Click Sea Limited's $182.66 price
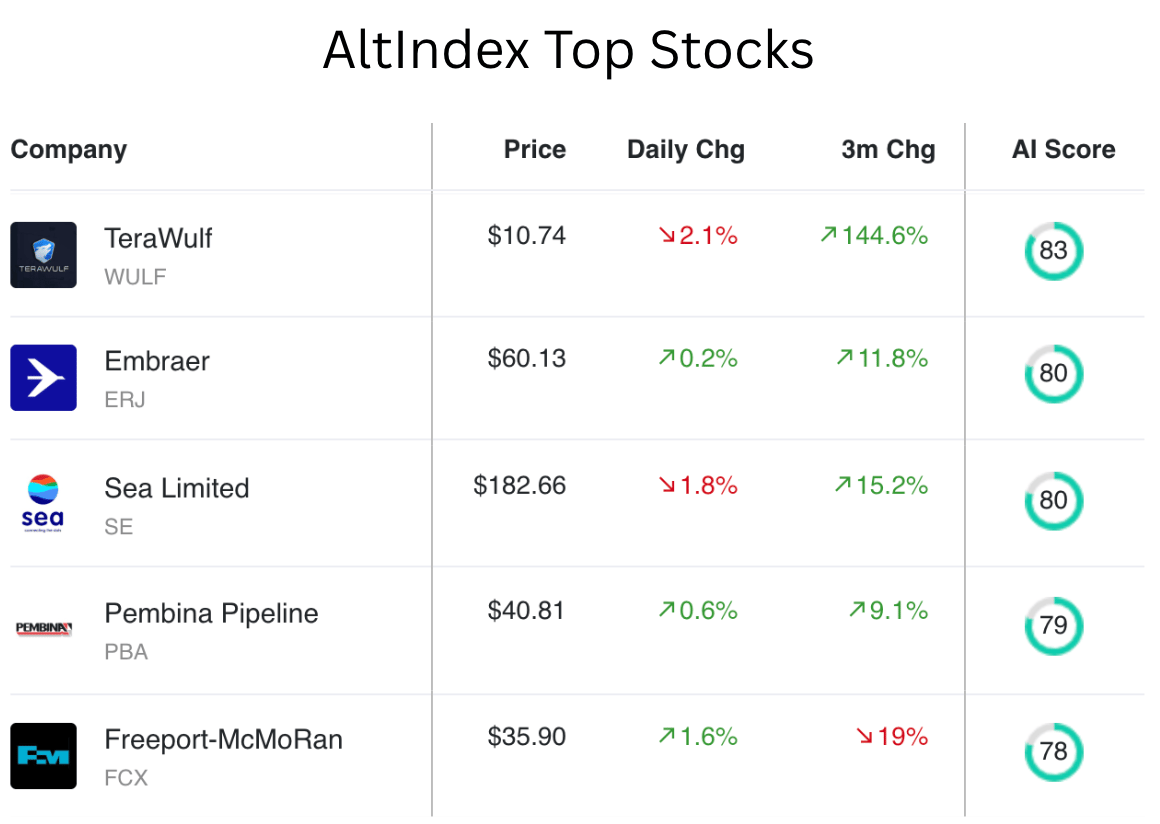This screenshot has height=824, width=1160. [519, 486]
